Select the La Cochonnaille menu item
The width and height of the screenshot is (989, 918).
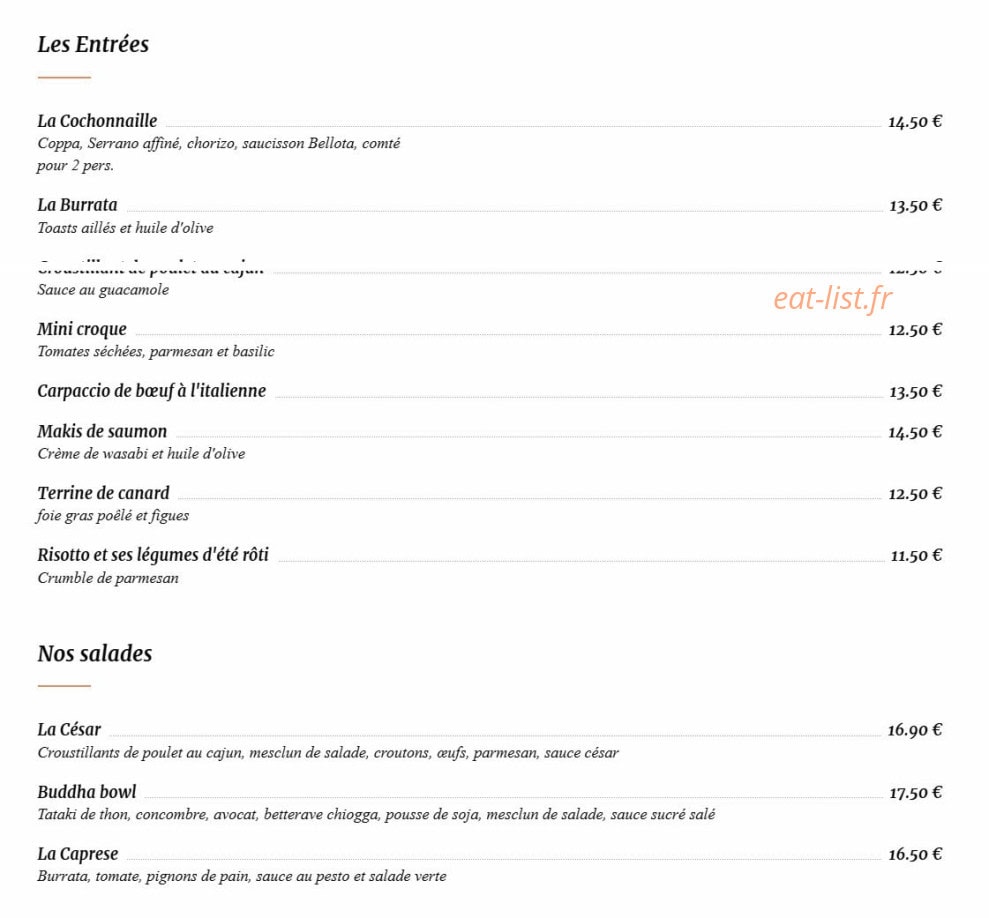(x=97, y=121)
